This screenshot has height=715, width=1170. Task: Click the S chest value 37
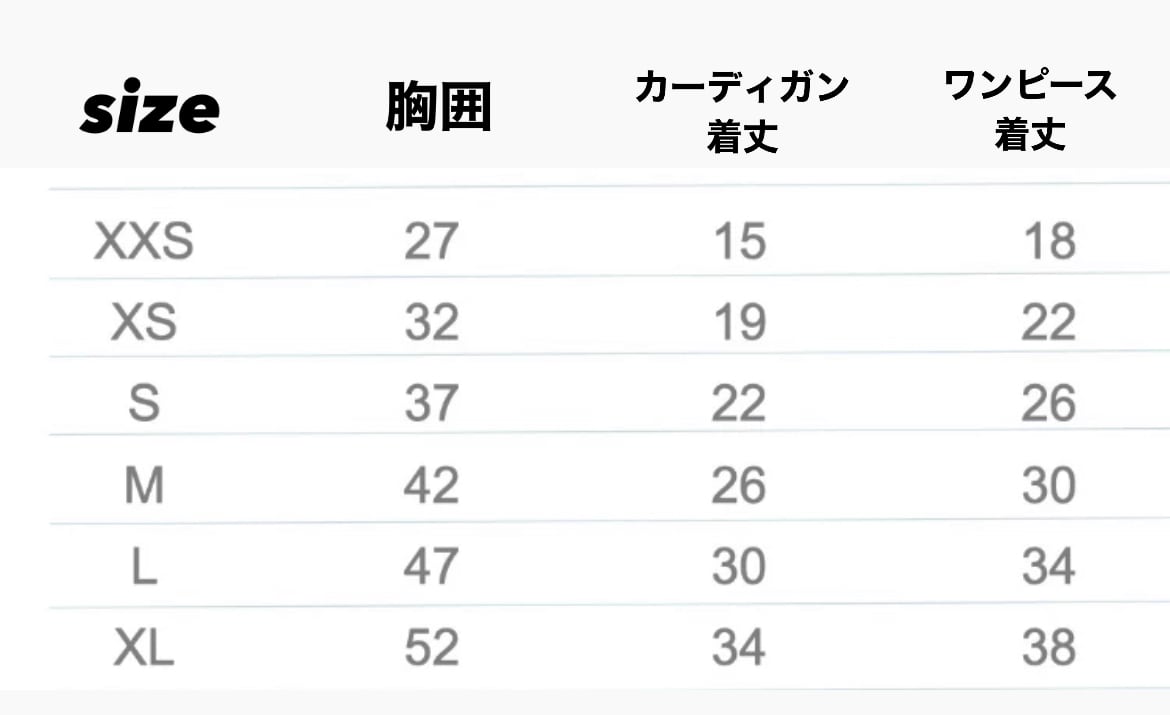tap(431, 404)
